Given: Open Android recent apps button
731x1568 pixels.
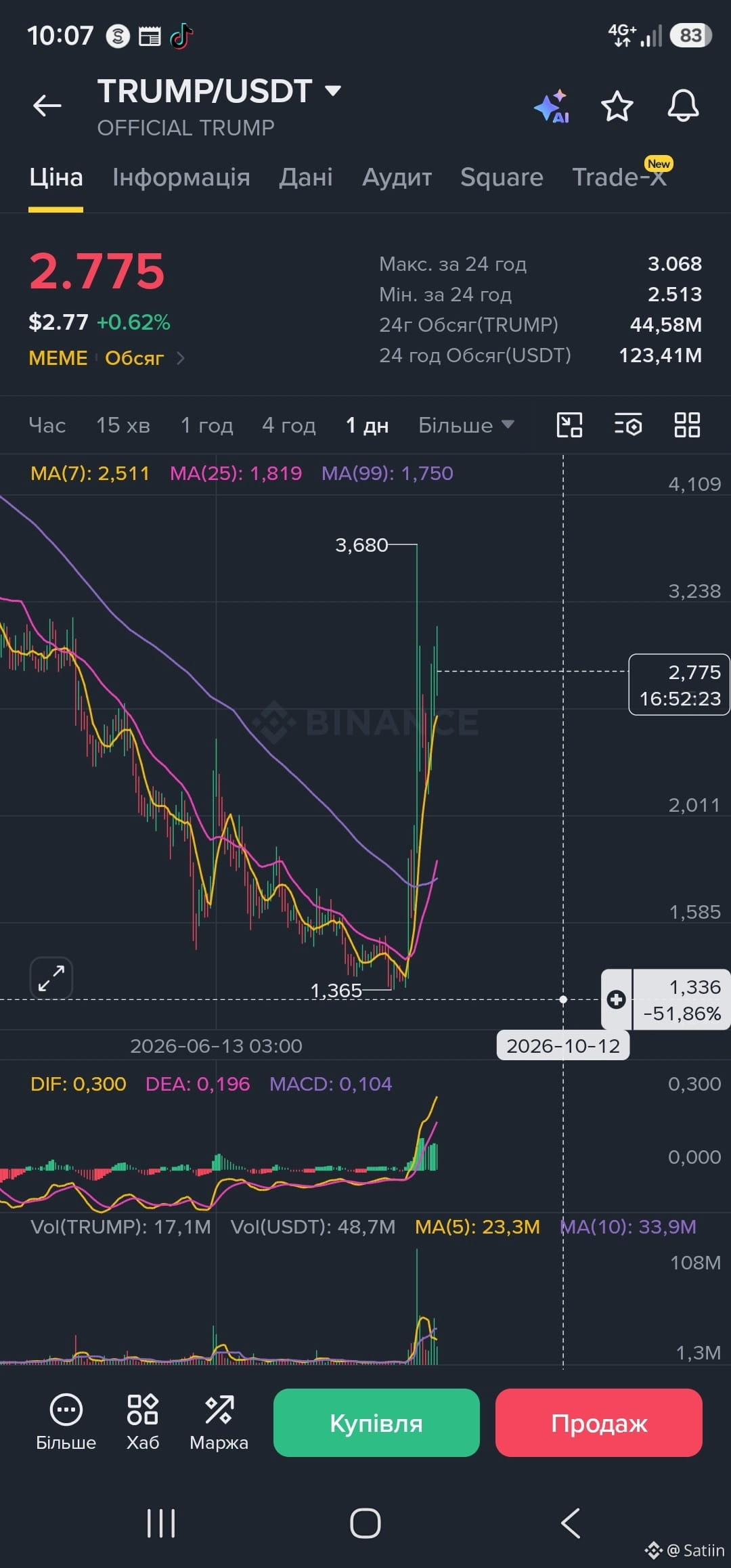Looking at the screenshot, I should coord(161,1523).
